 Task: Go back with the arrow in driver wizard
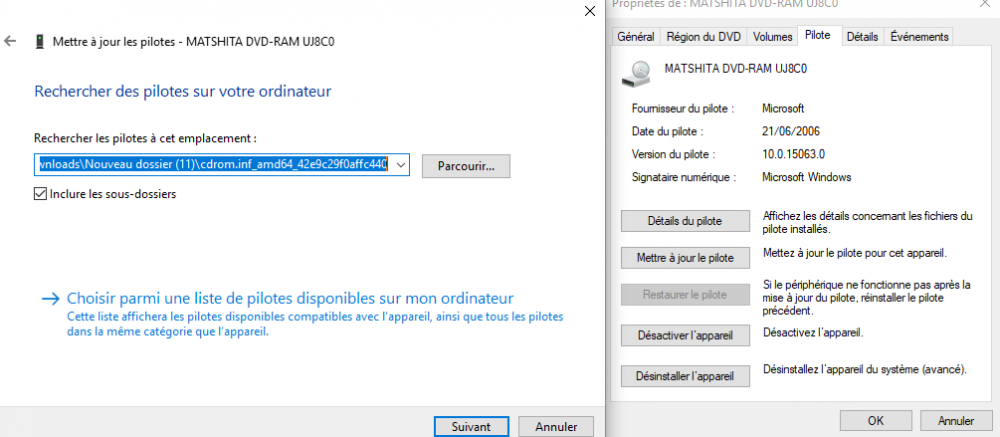tap(10, 41)
